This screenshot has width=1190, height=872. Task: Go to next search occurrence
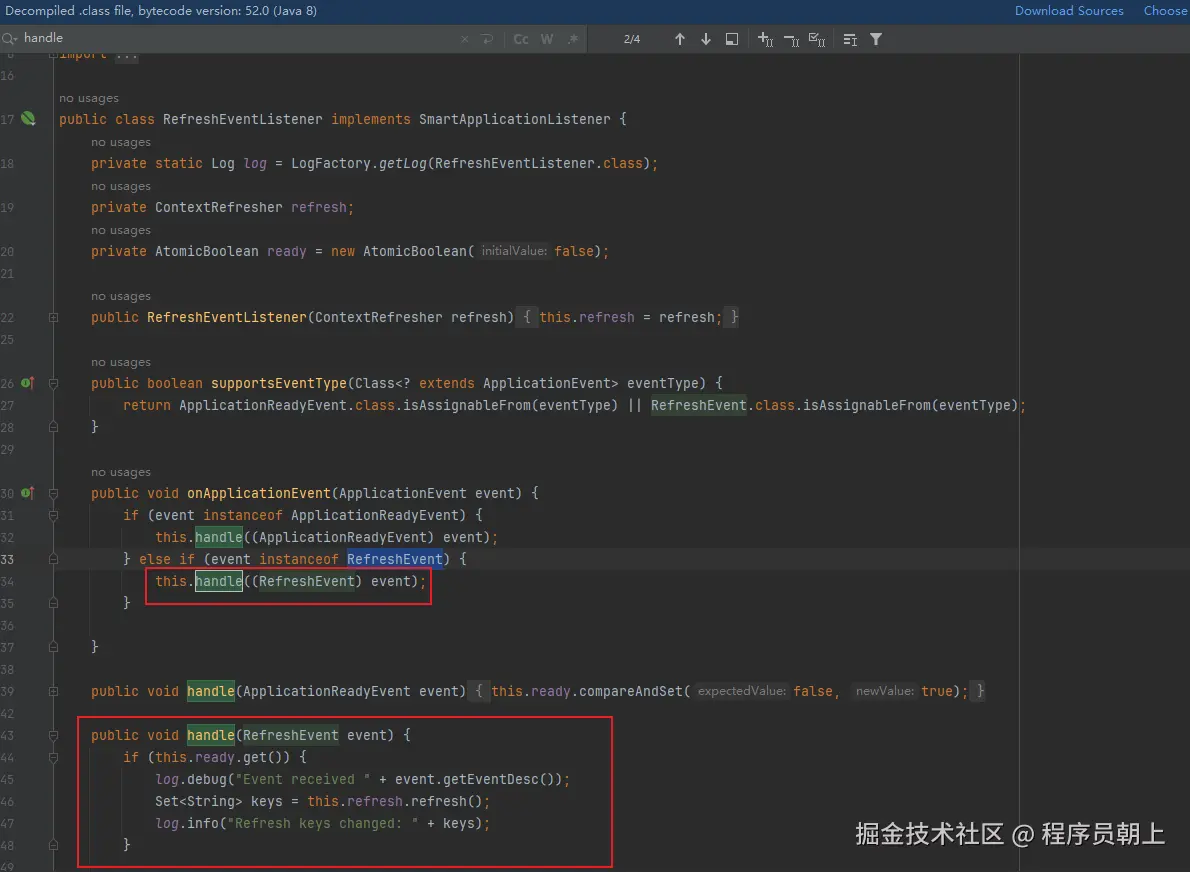pos(706,39)
